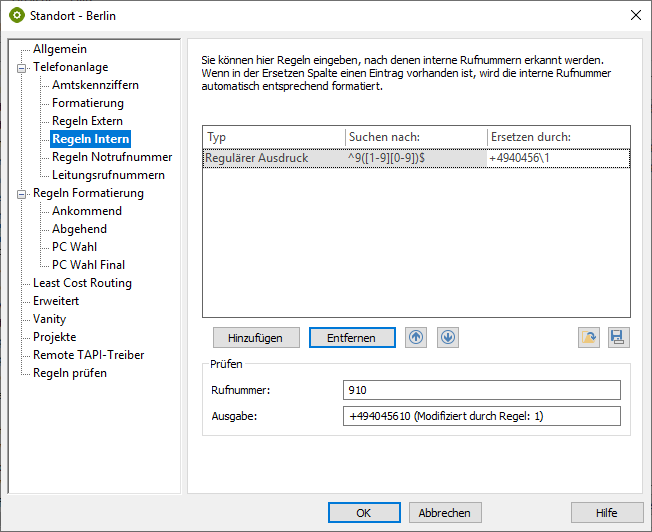Open the Regeln Extern page
The width and height of the screenshot is (652, 532).
pyautogui.click(x=87, y=121)
